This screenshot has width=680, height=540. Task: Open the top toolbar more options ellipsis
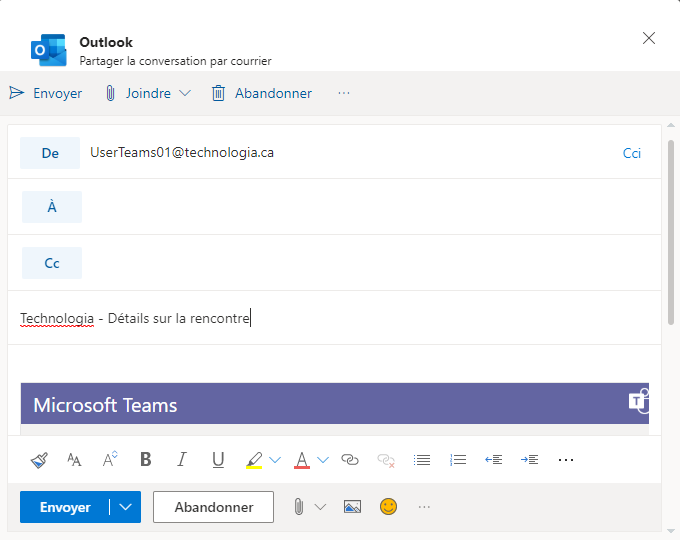344,93
